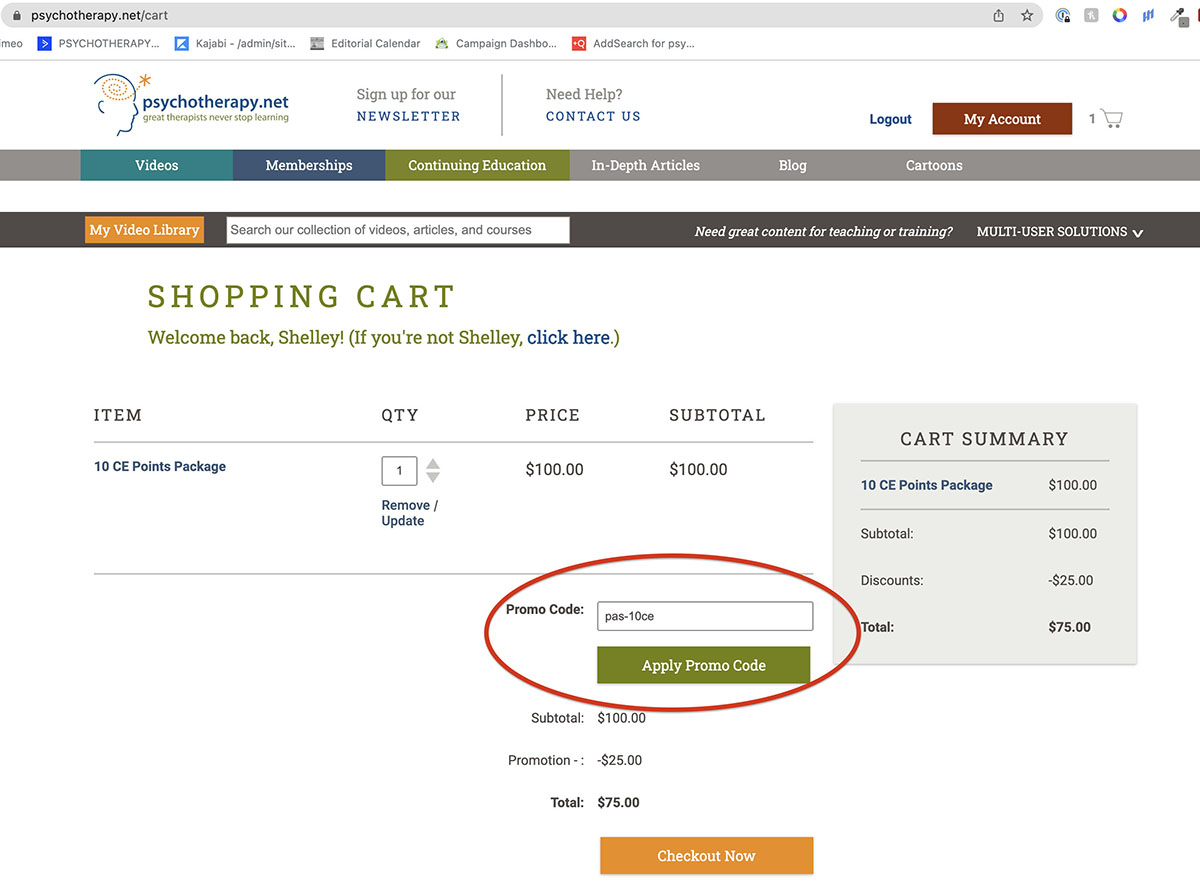The image size is (1200, 894).
Task: Go to the Blog tab
Action: click(x=792, y=165)
